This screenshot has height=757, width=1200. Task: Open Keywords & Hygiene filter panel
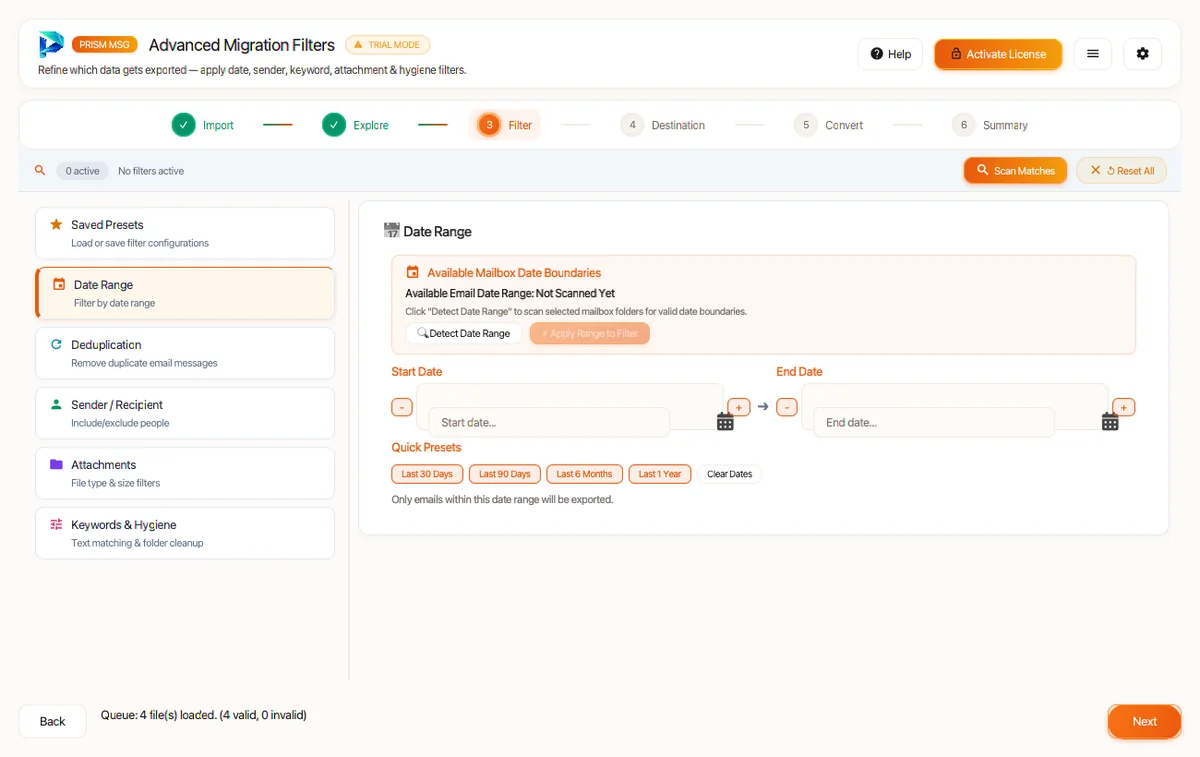coord(185,533)
